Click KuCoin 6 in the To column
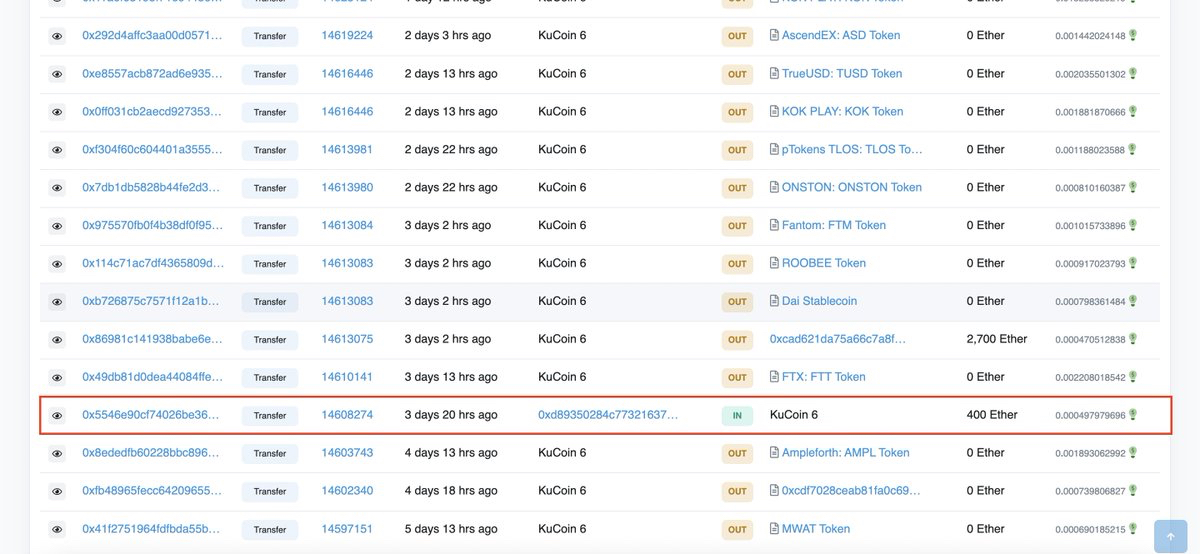This screenshot has width=1200, height=554. click(x=794, y=415)
